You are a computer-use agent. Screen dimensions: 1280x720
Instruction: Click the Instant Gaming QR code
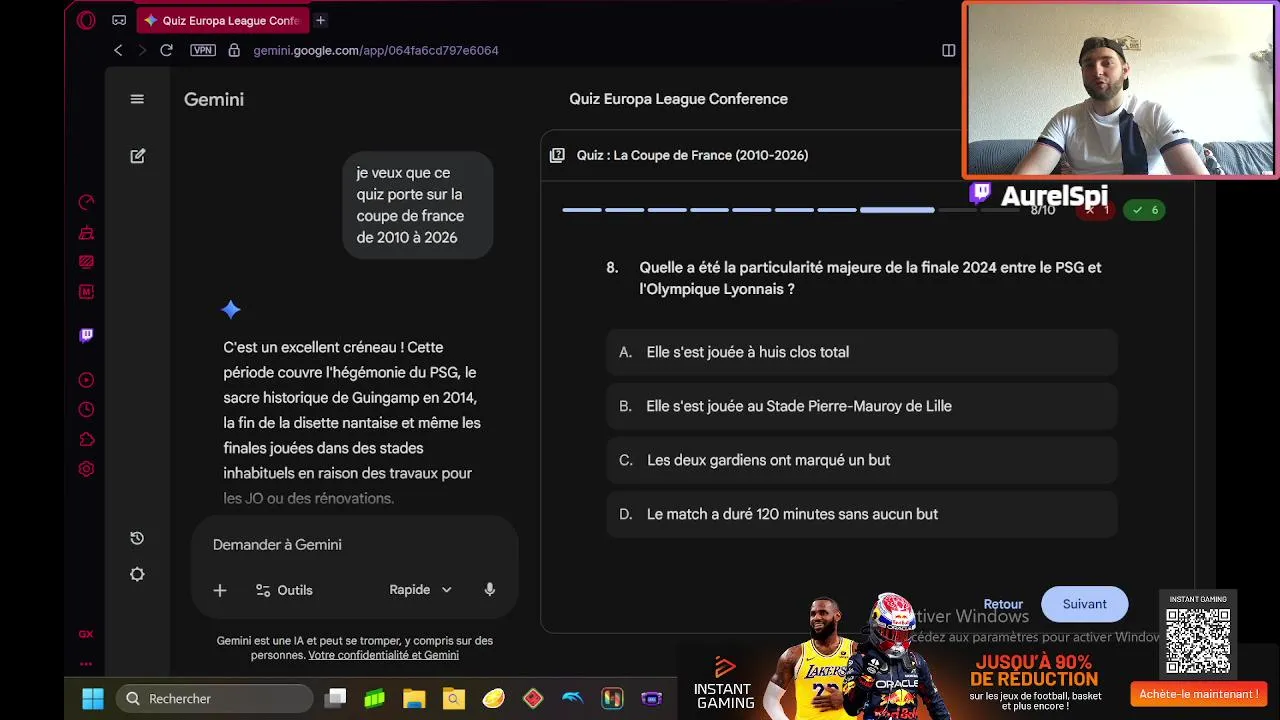[x=1198, y=641]
